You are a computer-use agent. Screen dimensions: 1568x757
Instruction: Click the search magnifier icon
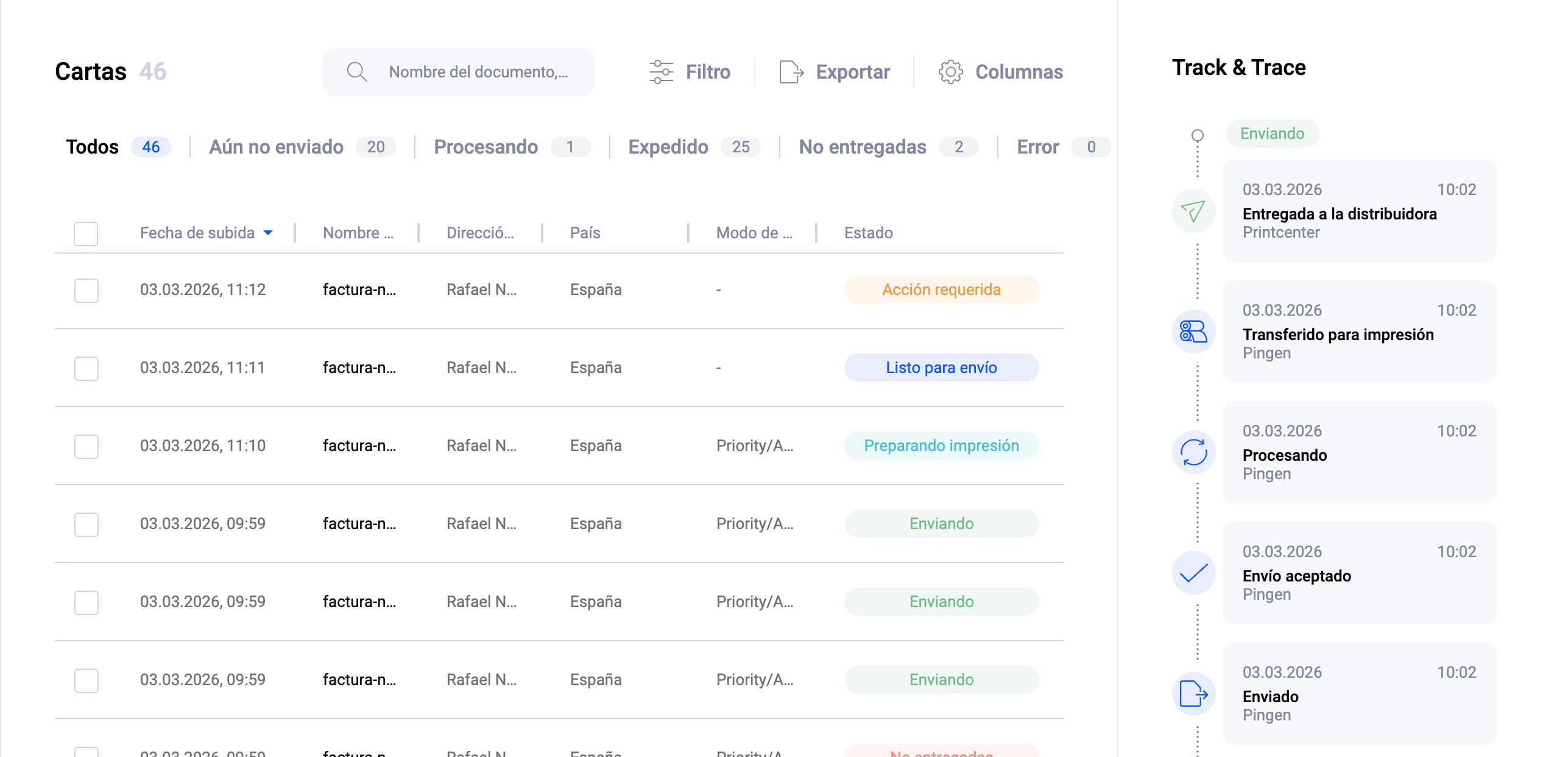tap(358, 71)
